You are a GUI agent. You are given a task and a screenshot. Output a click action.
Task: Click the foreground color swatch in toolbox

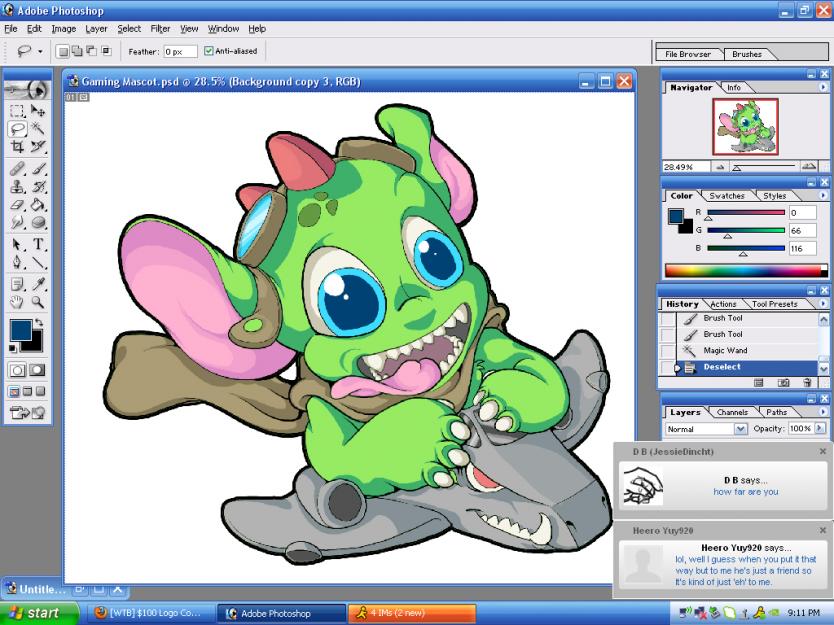click(19, 330)
